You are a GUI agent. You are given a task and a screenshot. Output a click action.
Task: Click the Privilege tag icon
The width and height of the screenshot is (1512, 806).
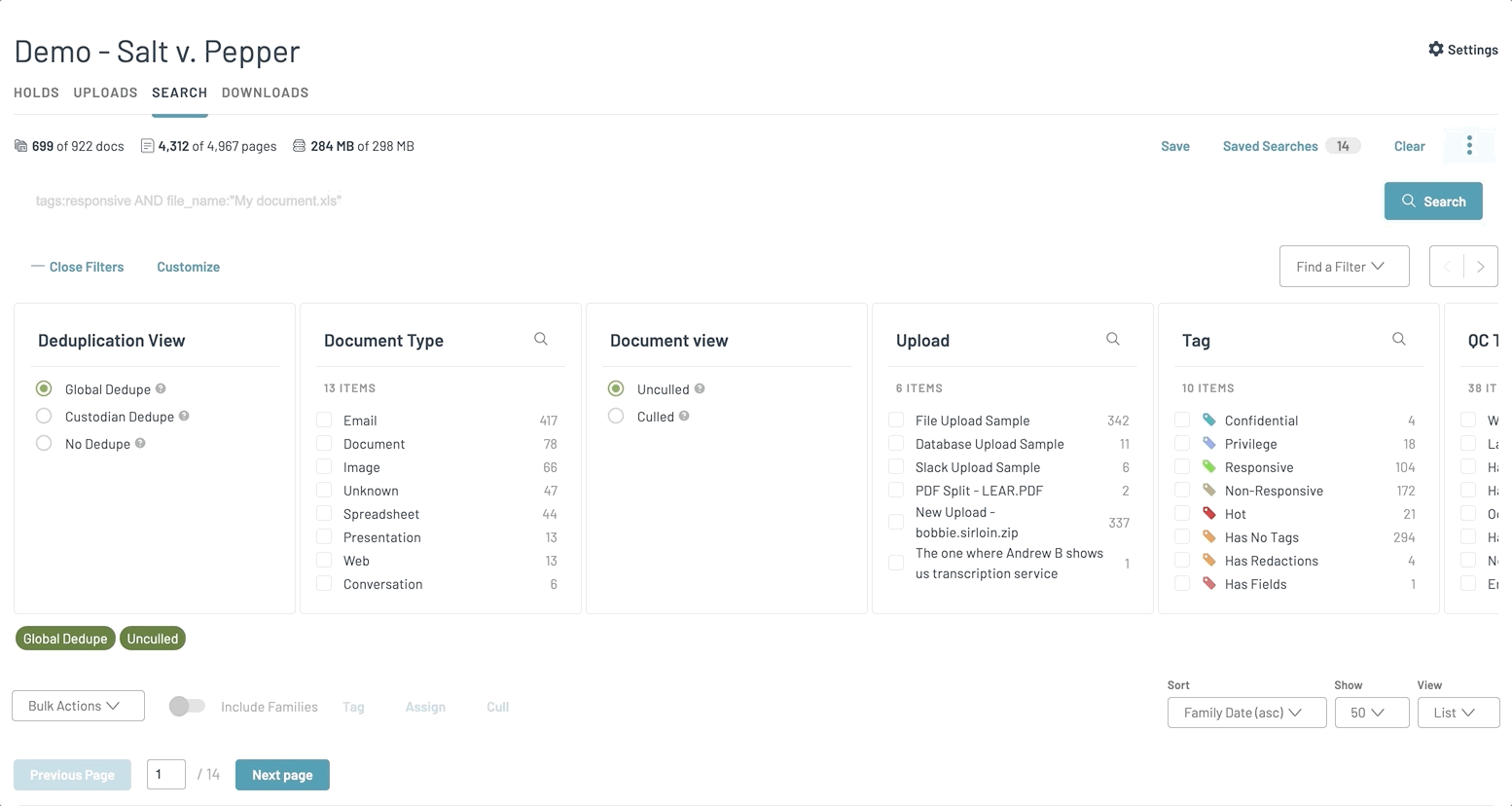1209,443
